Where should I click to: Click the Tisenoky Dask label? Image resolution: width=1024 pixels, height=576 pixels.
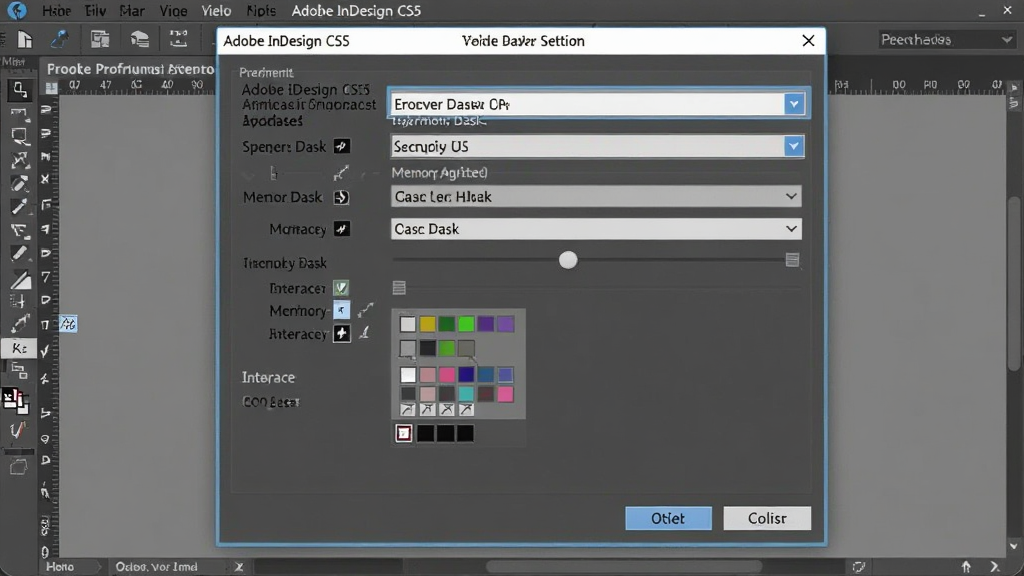pos(285,263)
